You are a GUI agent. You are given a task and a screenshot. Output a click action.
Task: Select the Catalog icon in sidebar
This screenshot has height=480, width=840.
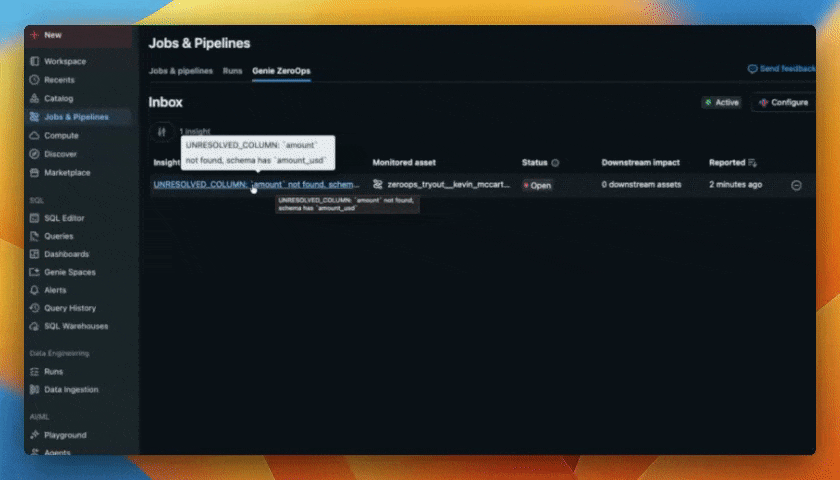coord(35,99)
